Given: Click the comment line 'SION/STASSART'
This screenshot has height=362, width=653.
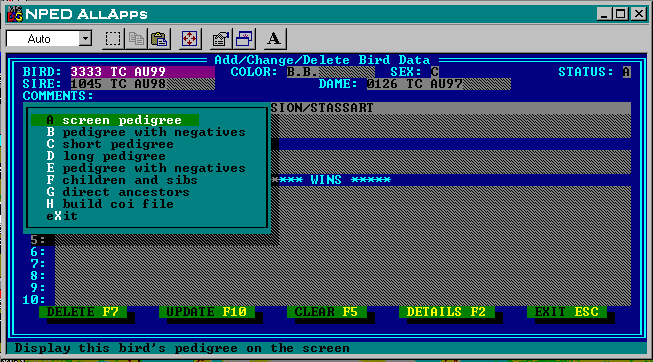Looking at the screenshot, I should (451, 108).
